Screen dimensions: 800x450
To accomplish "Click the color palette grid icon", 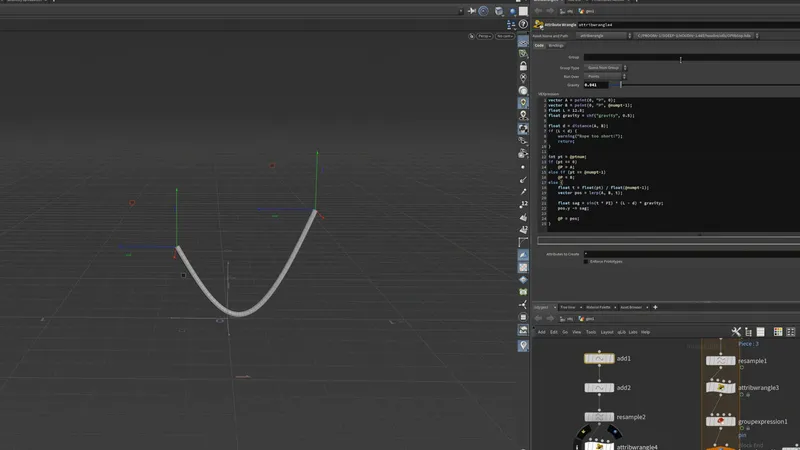I will (x=778, y=332).
